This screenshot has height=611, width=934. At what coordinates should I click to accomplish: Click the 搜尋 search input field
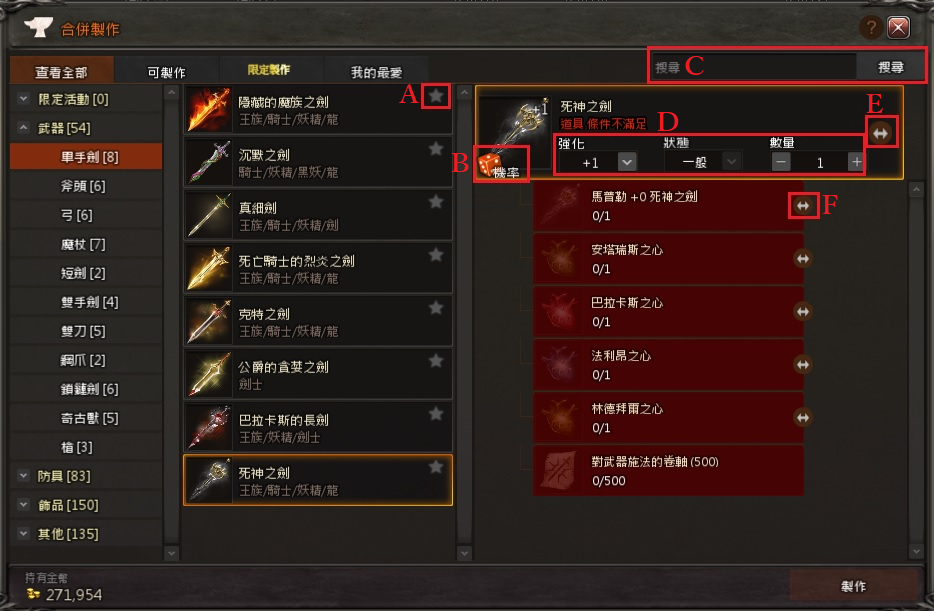click(754, 67)
